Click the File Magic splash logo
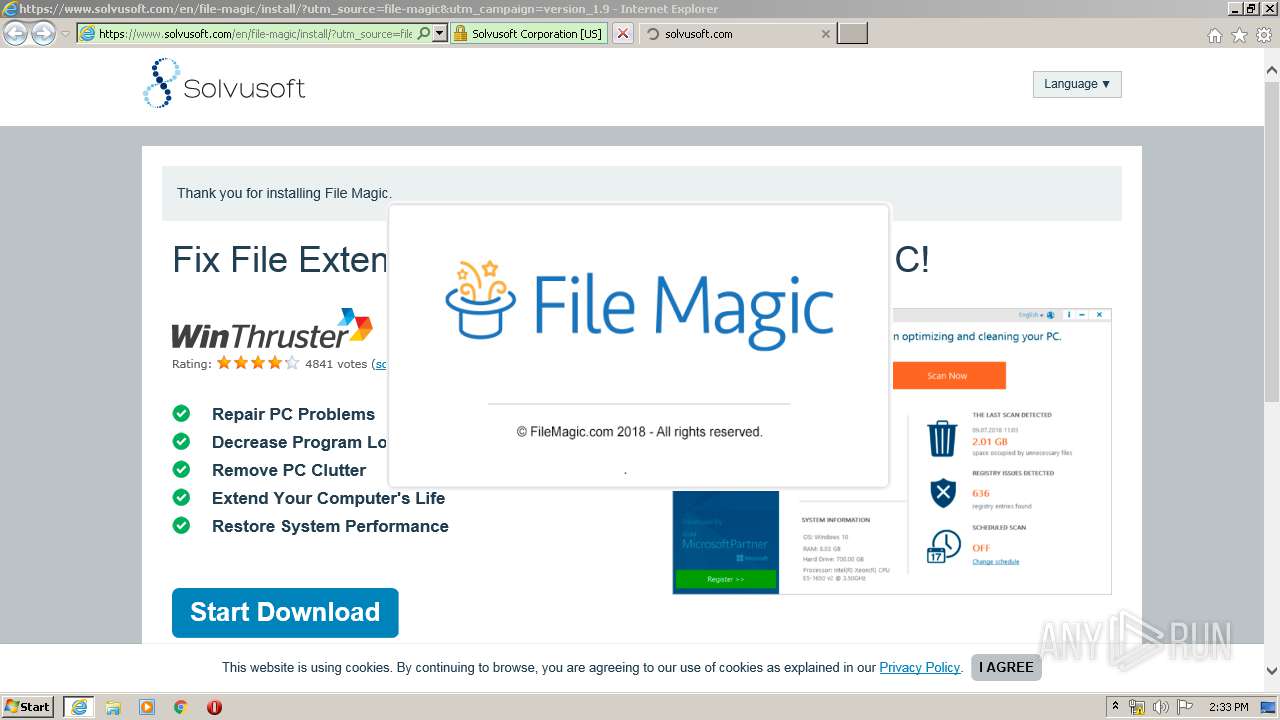 (639, 304)
